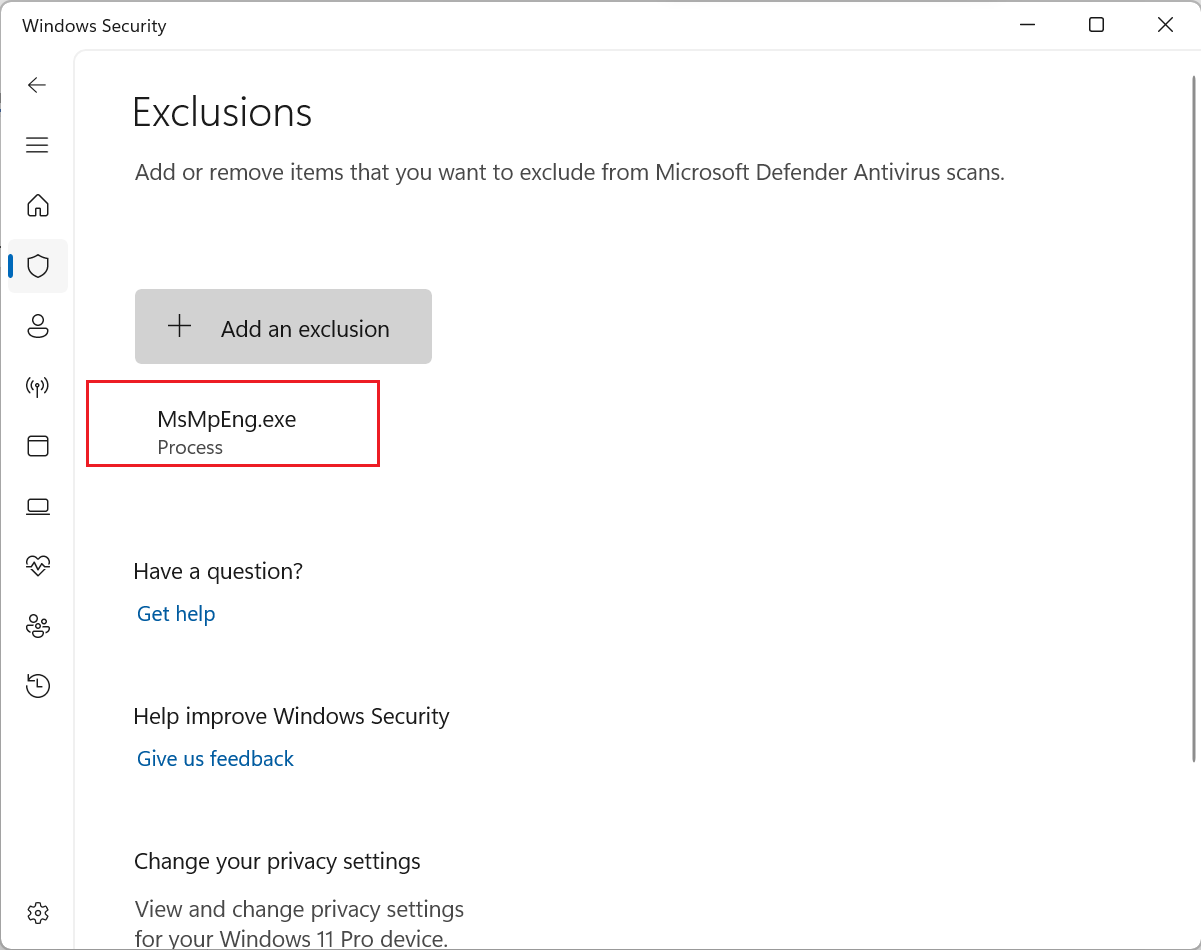The height and width of the screenshot is (950, 1201).
Task: Click the plus on Add an exclusion
Action: click(x=179, y=326)
